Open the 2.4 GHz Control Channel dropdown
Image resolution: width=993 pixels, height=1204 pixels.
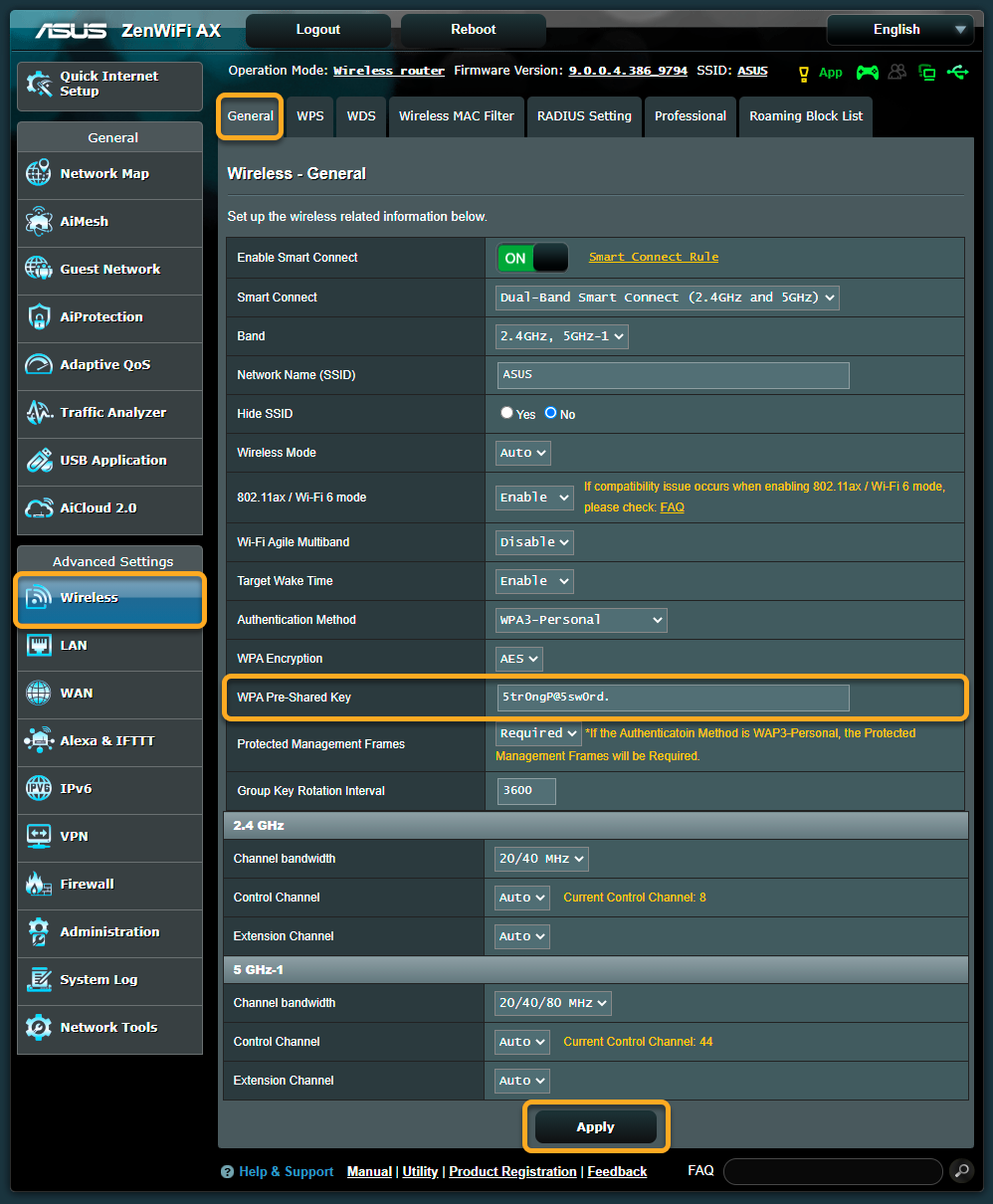[522, 898]
